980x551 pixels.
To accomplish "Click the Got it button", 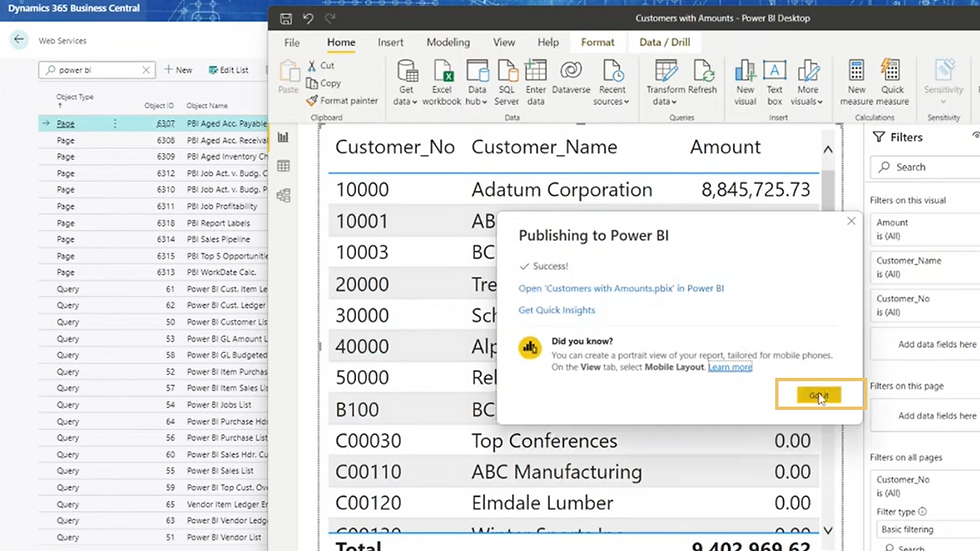I will (819, 395).
